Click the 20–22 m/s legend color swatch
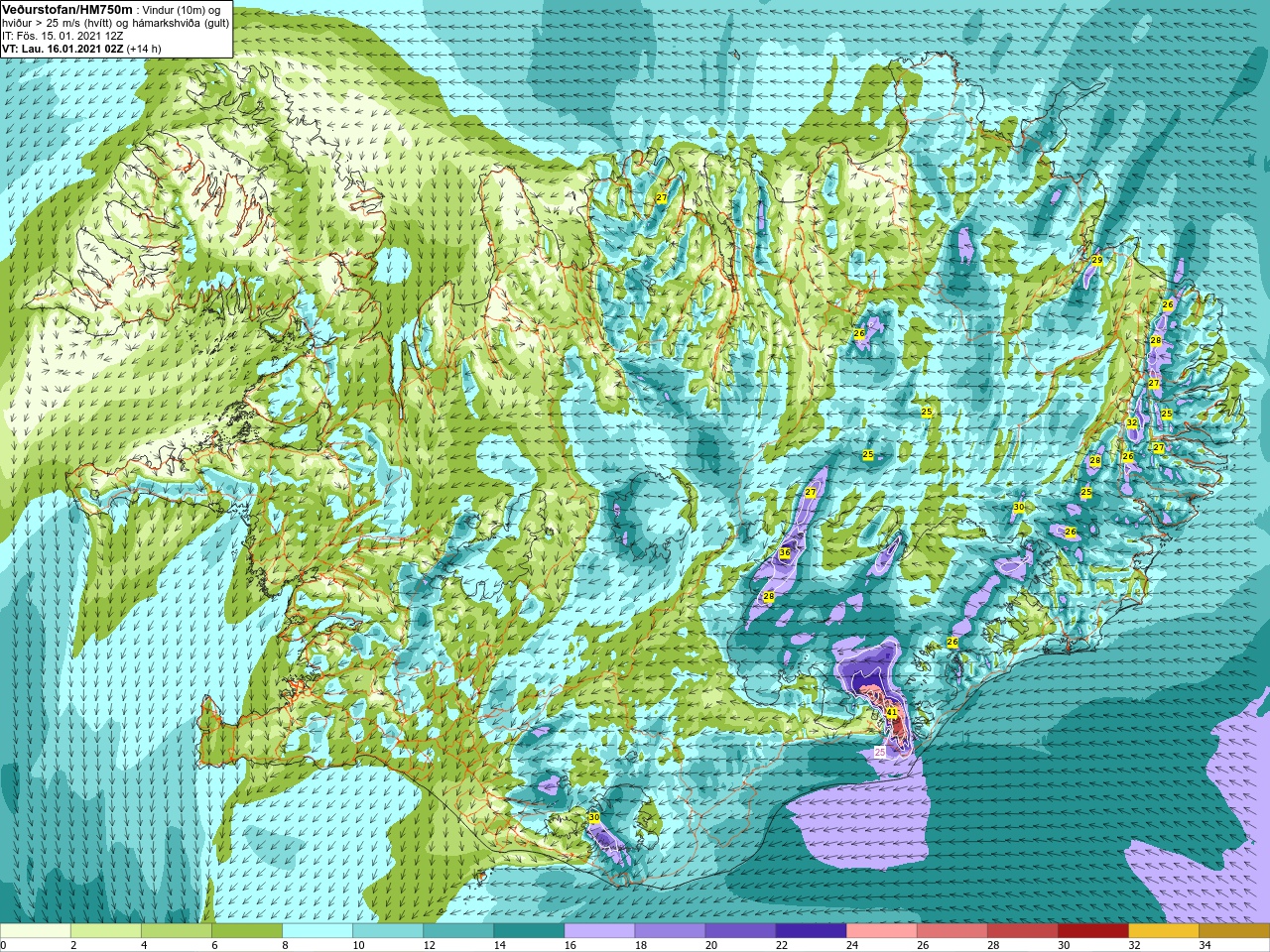This screenshot has width=1270, height=952. [x=740, y=931]
